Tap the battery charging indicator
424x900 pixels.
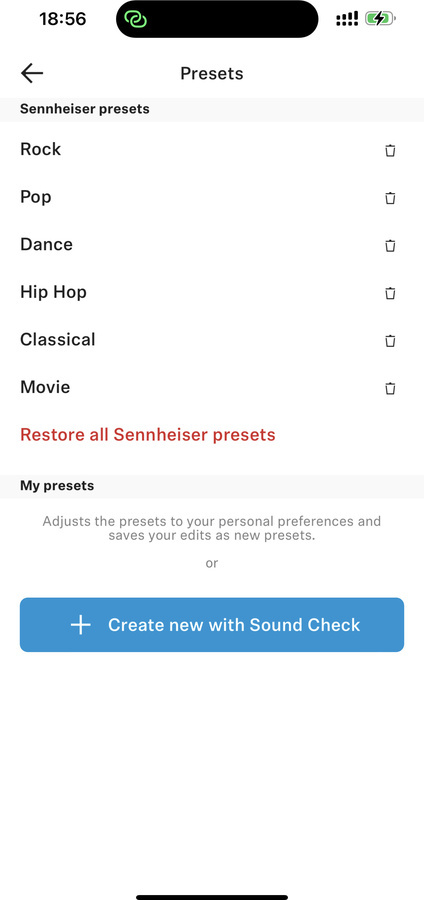click(380, 19)
